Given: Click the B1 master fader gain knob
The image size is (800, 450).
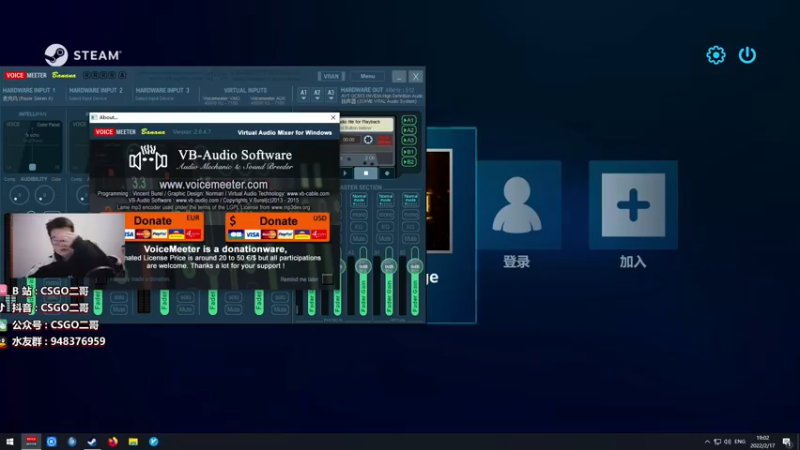Looking at the screenshot, I should coord(389,266).
